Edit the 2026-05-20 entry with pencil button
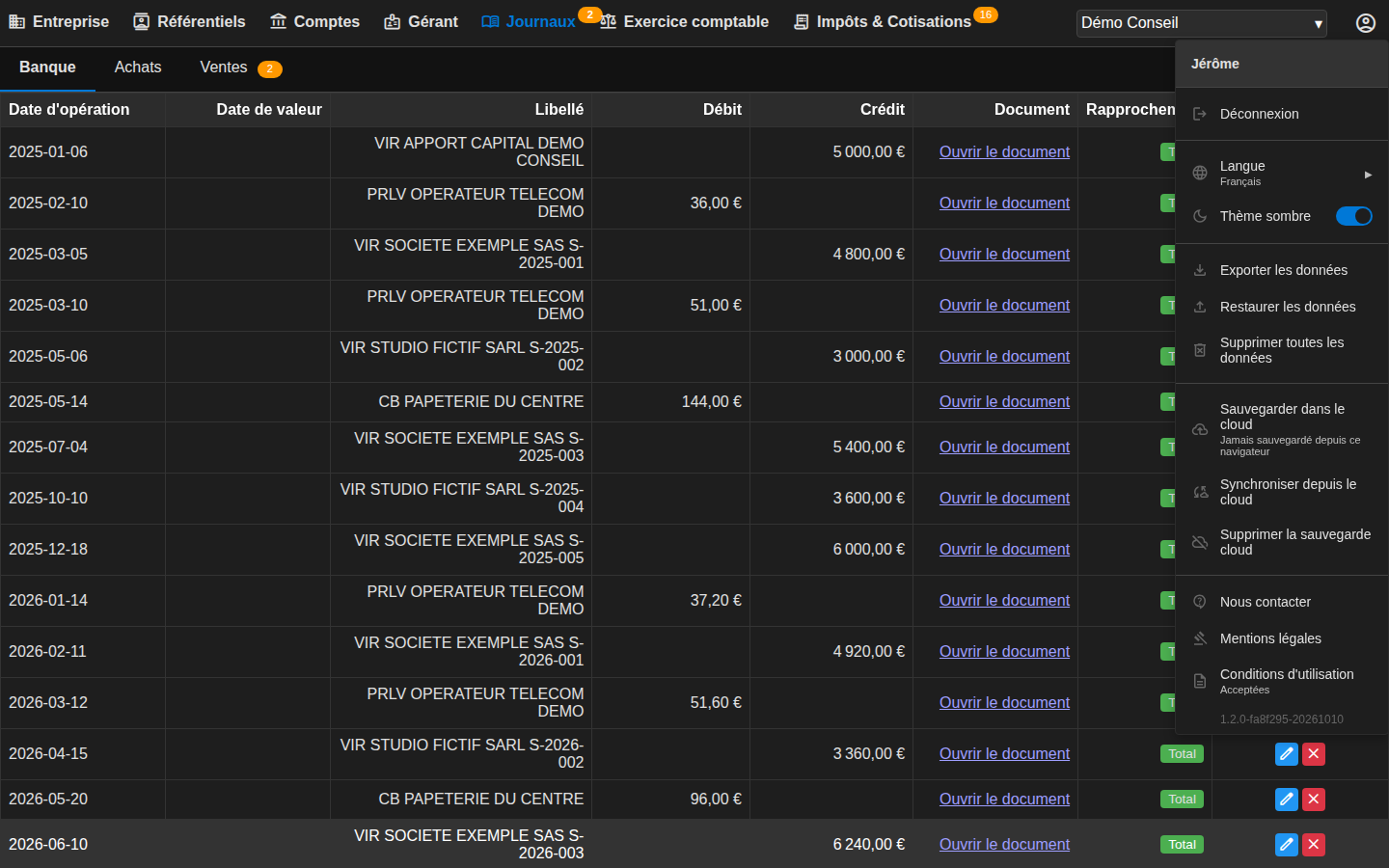Screen dimensions: 1389x868 [x=1287, y=800]
